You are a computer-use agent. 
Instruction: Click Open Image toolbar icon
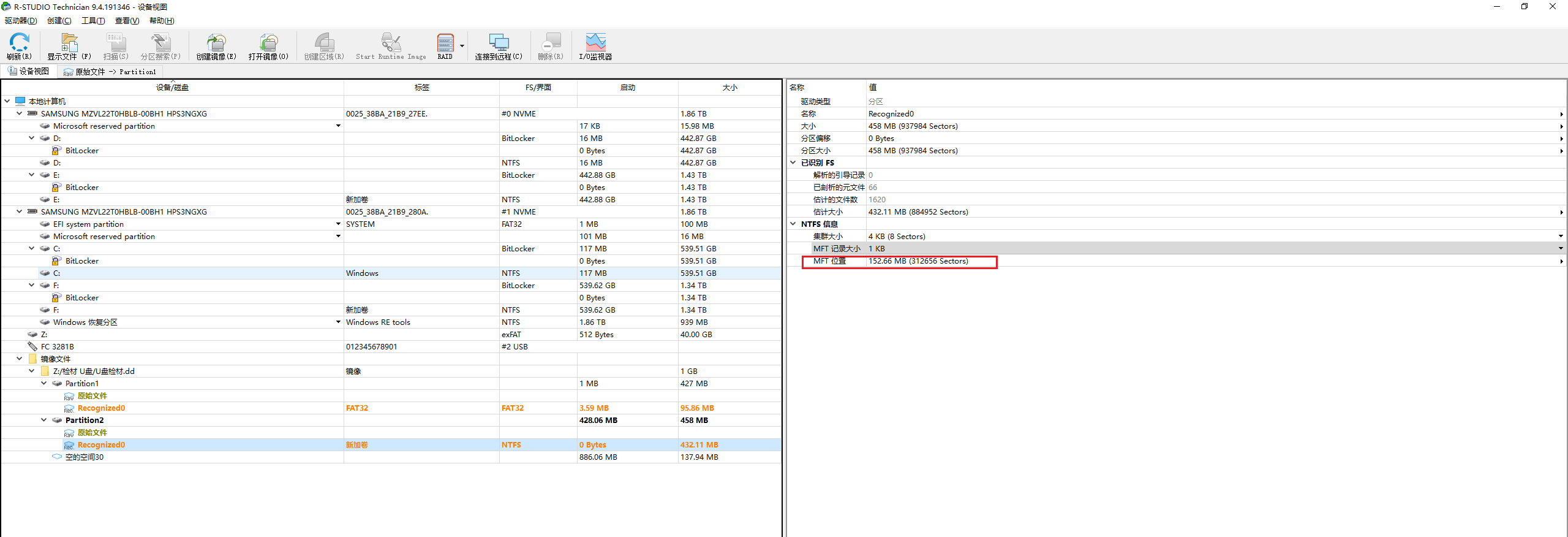[268, 47]
